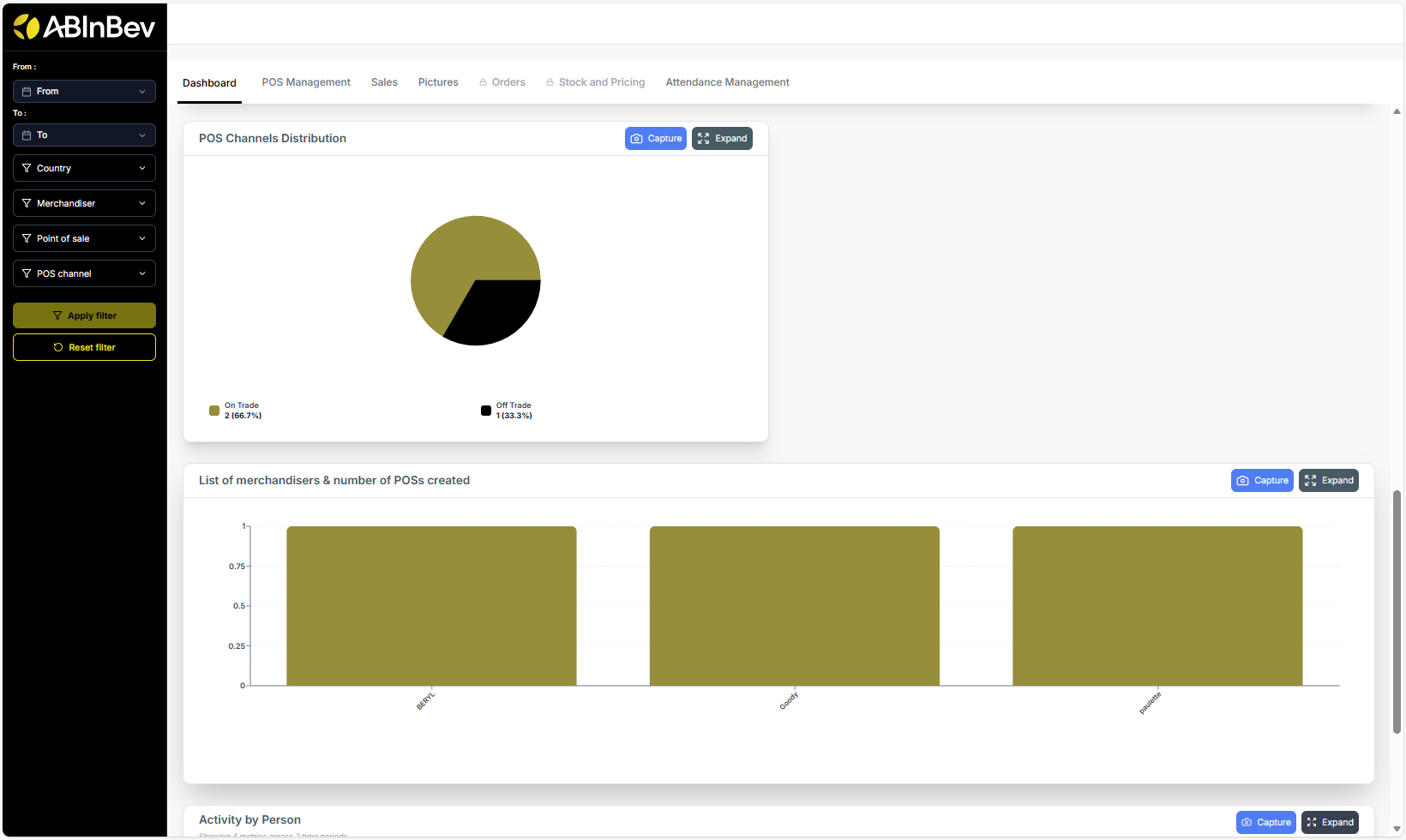Click the Expand icon on Activity by Person panel
This screenshot has width=1406, height=840.
tap(1310, 822)
